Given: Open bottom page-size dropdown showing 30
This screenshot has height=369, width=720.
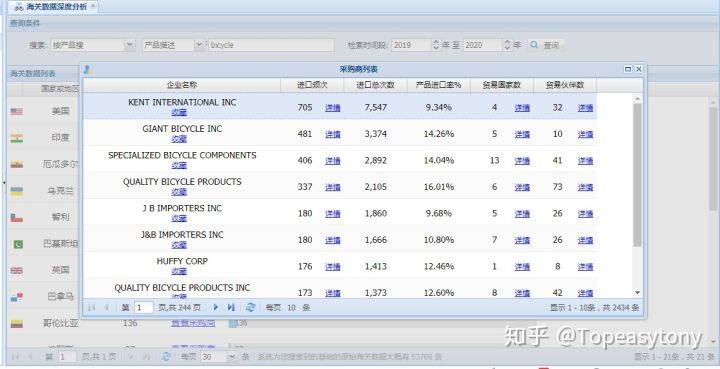Looking at the screenshot, I should coord(232,357).
